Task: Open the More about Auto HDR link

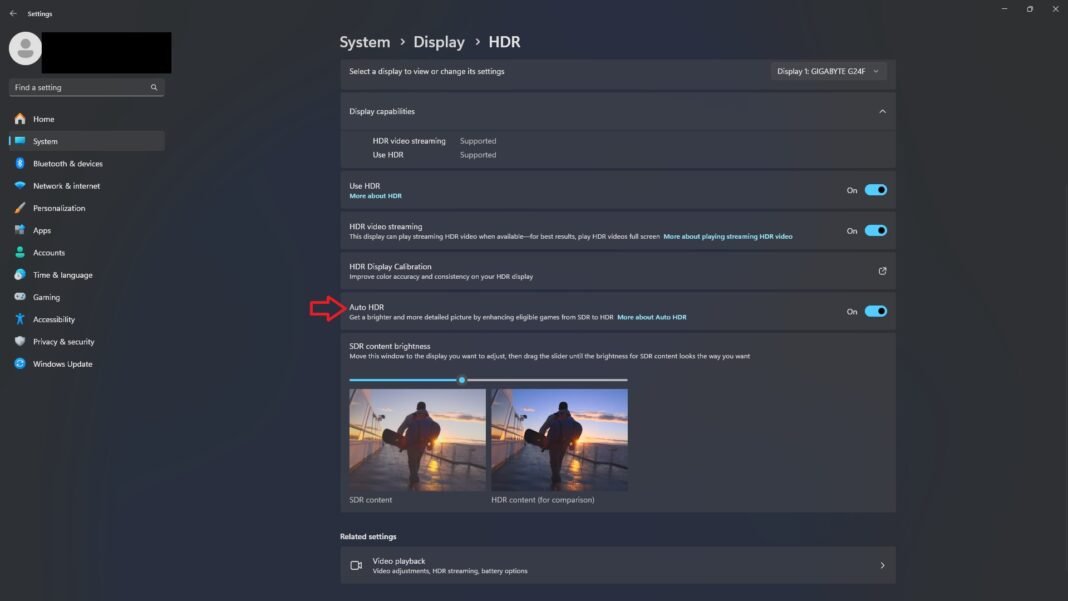Action: [652, 316]
